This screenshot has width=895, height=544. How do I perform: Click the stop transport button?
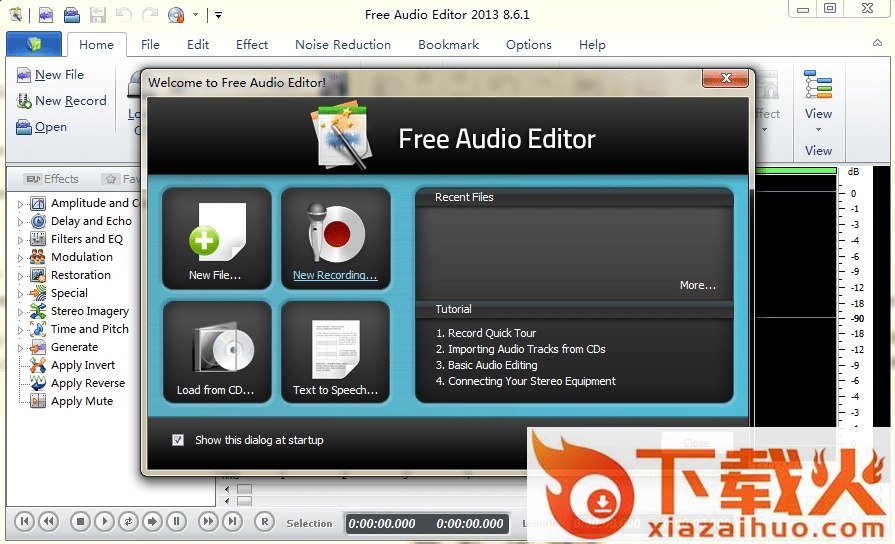point(80,521)
